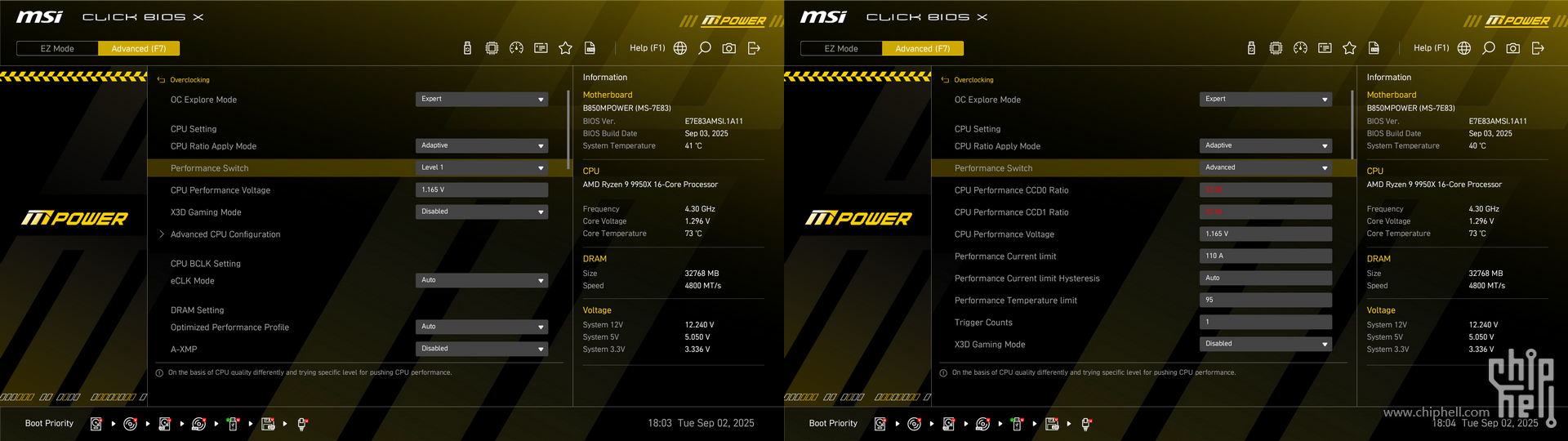1568x441 pixels.
Task: Open Performance Switch Level 1 dropdown
Action: point(482,167)
